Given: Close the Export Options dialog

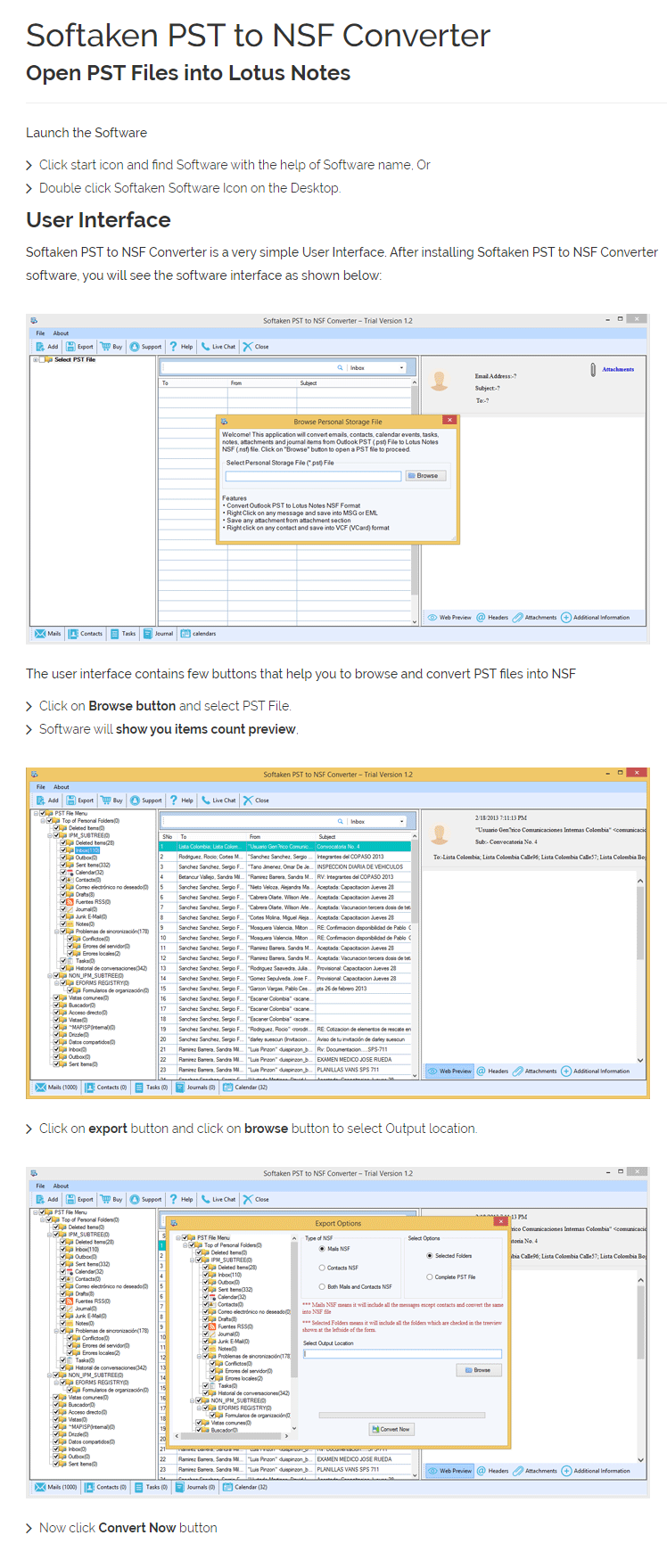Looking at the screenshot, I should [501, 1221].
